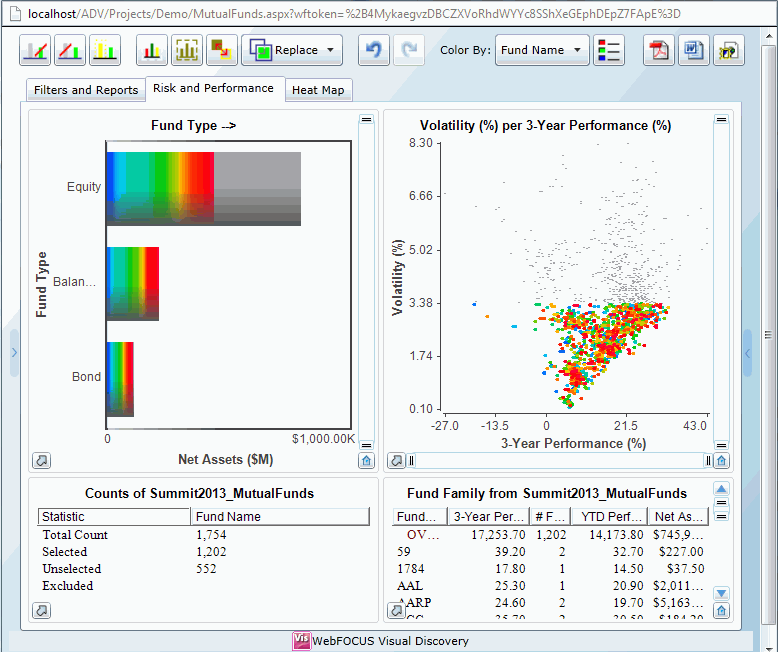Reset scatter plot with home icon
The image size is (778, 652).
click(x=721, y=460)
